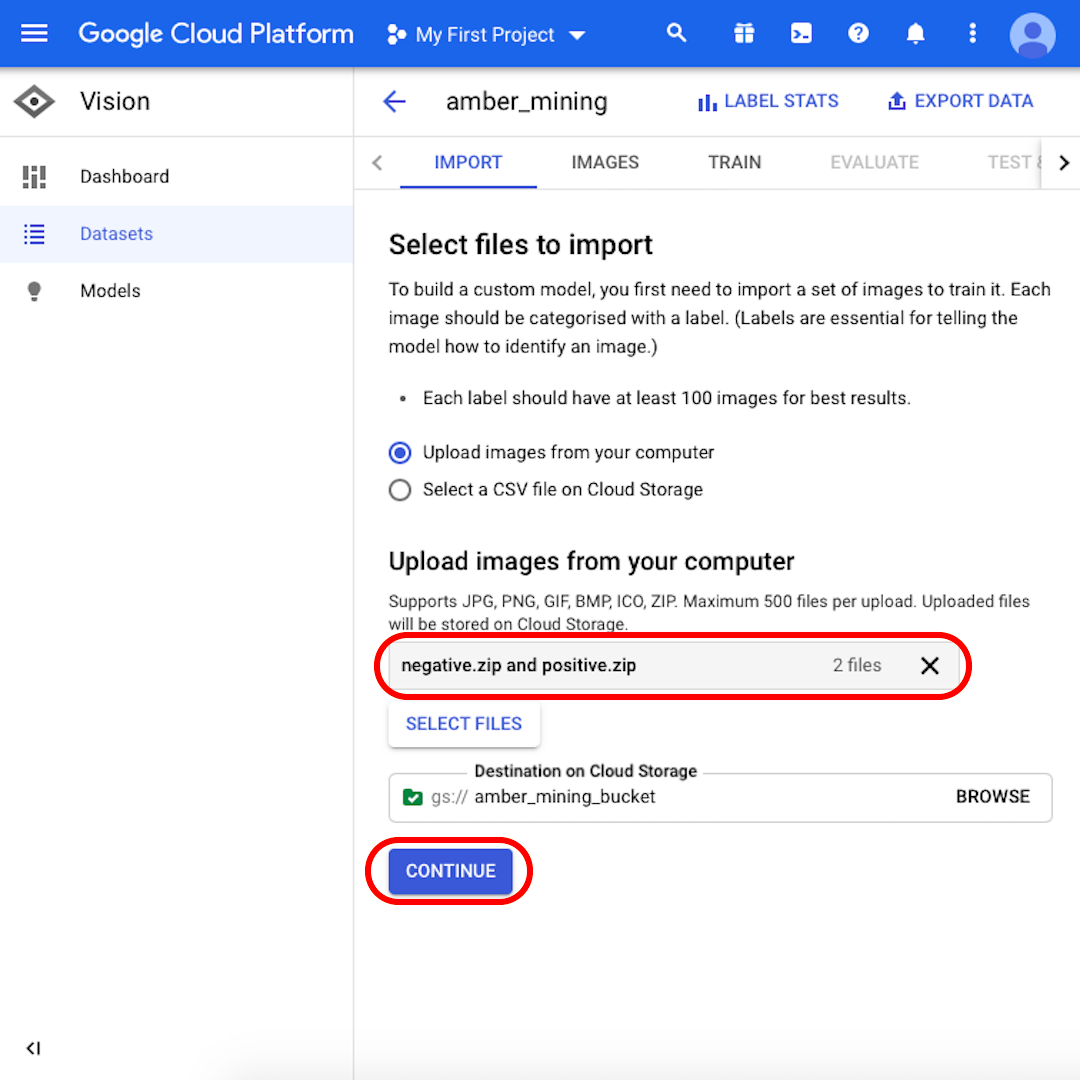
Task: Open the My First Project dropdown
Action: pyautogui.click(x=487, y=34)
